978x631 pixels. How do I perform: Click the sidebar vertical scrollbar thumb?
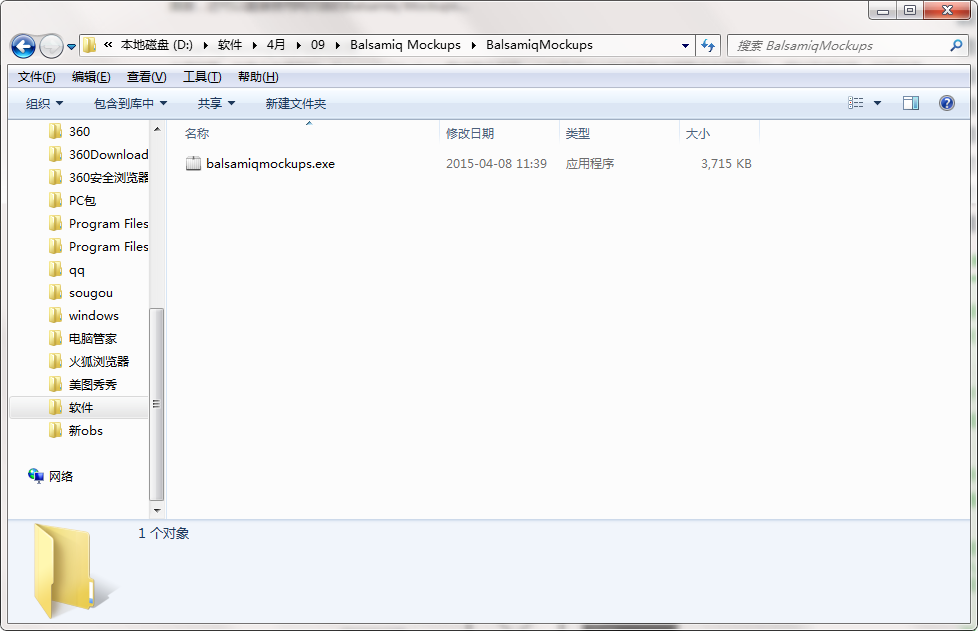[157, 404]
